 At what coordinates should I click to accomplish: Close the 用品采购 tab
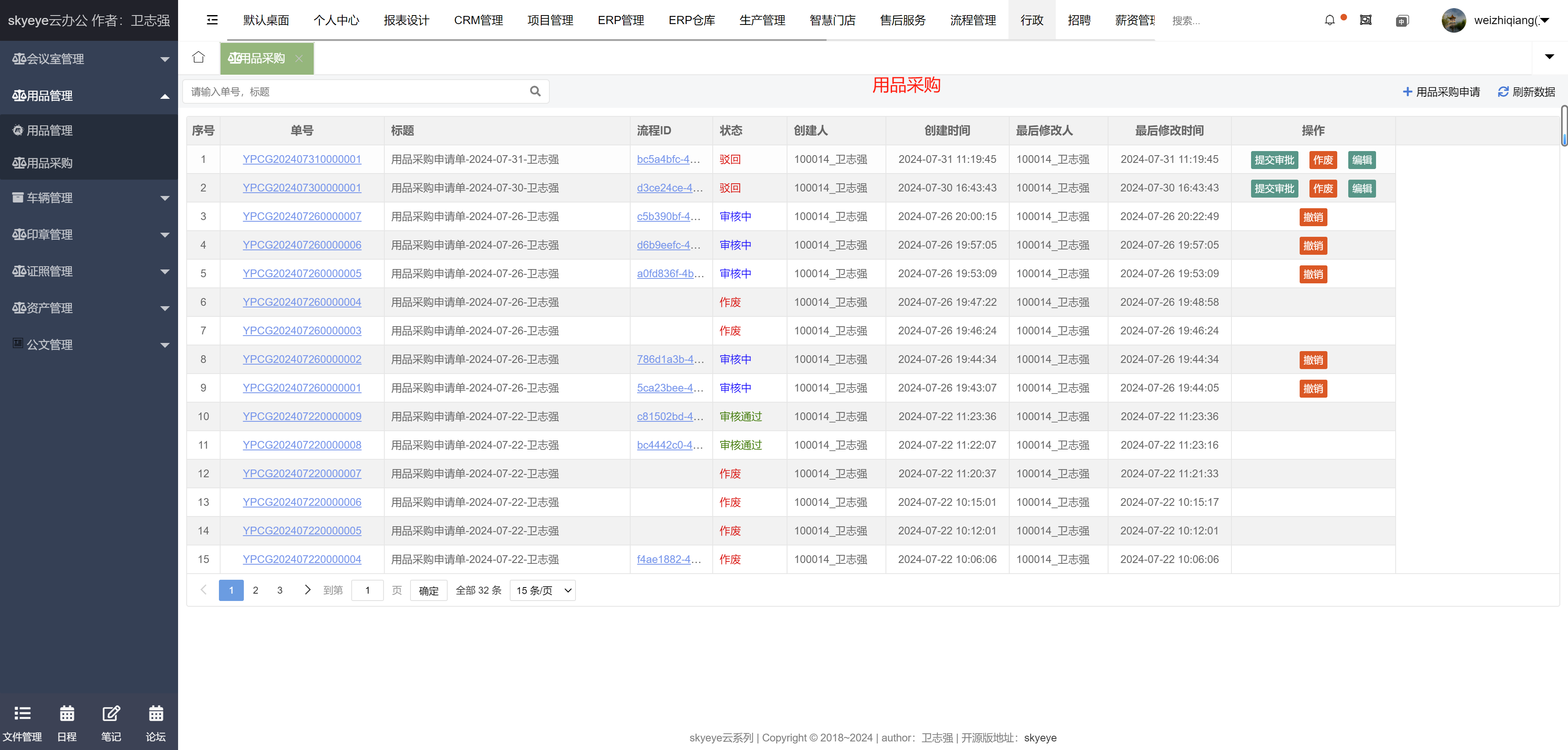299,58
